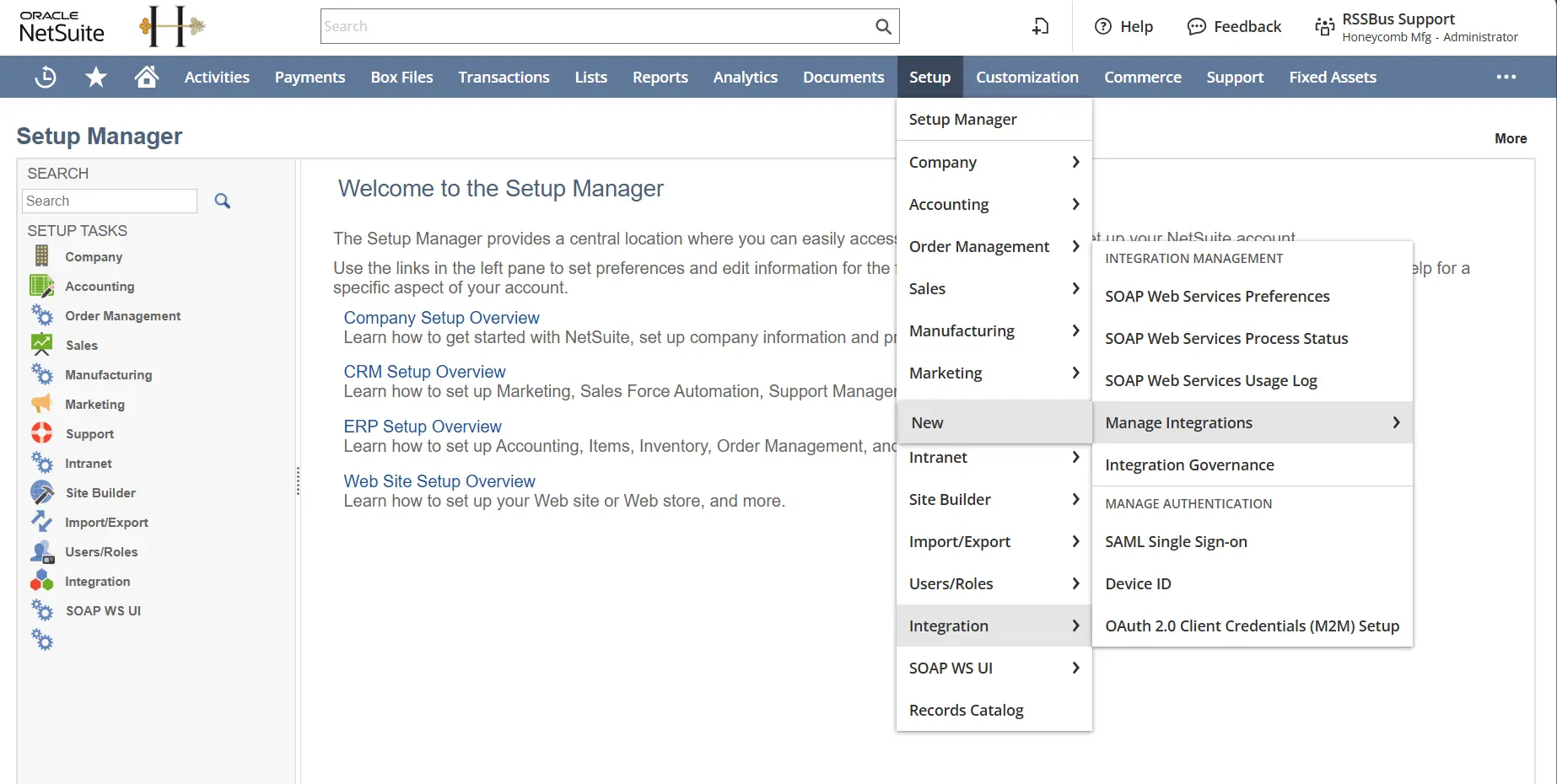The width and height of the screenshot is (1557, 784).
Task: Click the Company icon in the sidebar
Action: click(x=41, y=256)
